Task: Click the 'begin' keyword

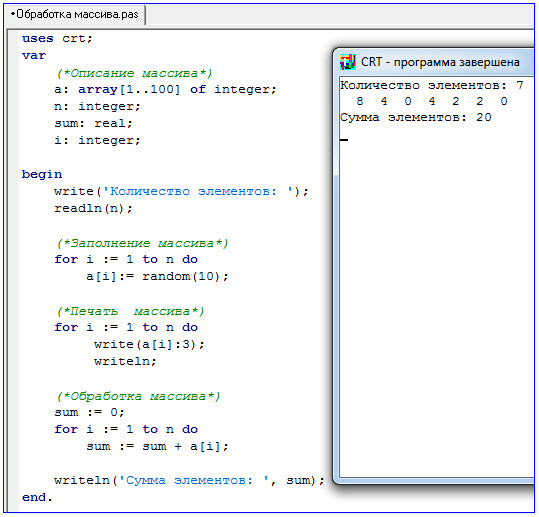Action: click(42, 174)
